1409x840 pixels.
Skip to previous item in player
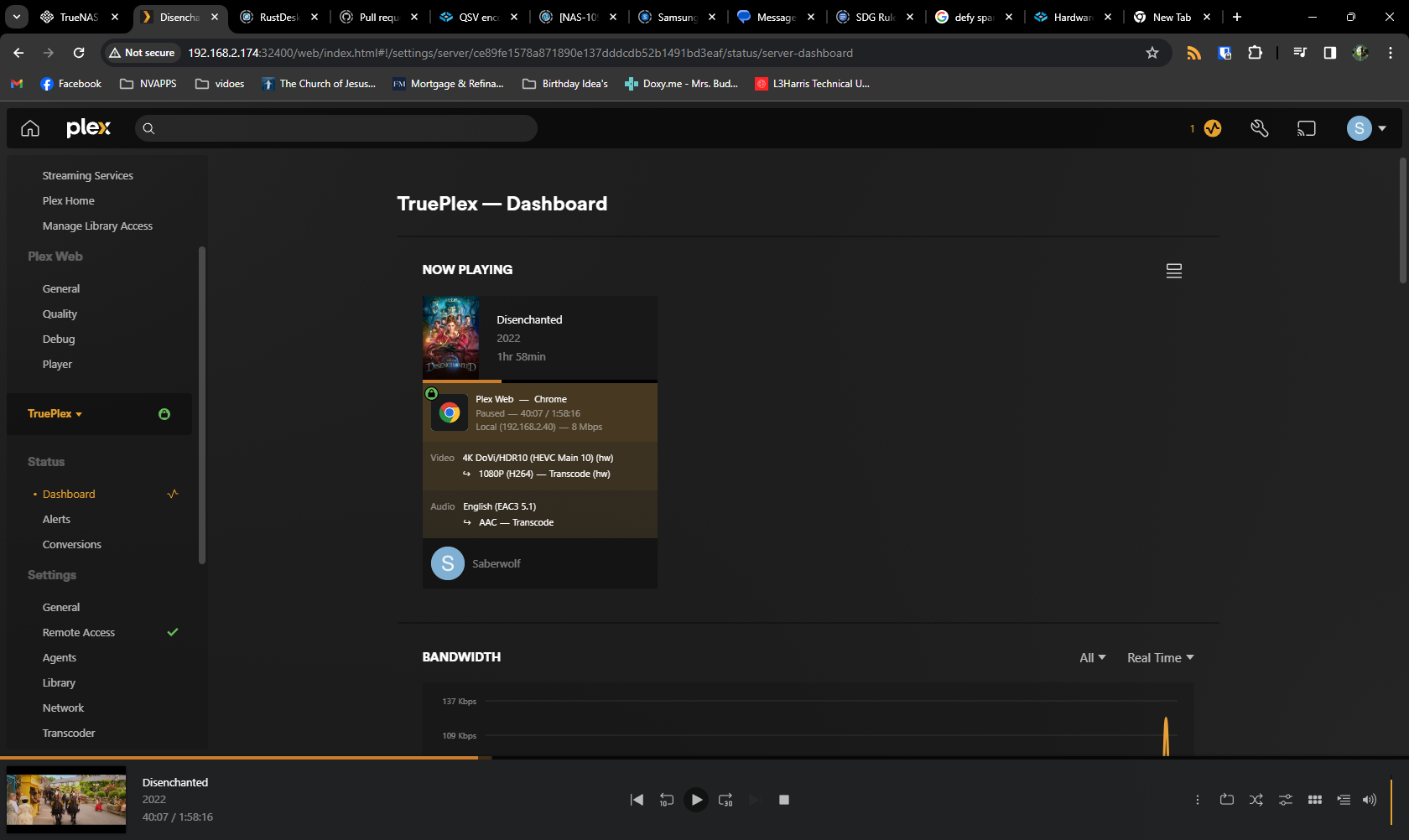637,800
